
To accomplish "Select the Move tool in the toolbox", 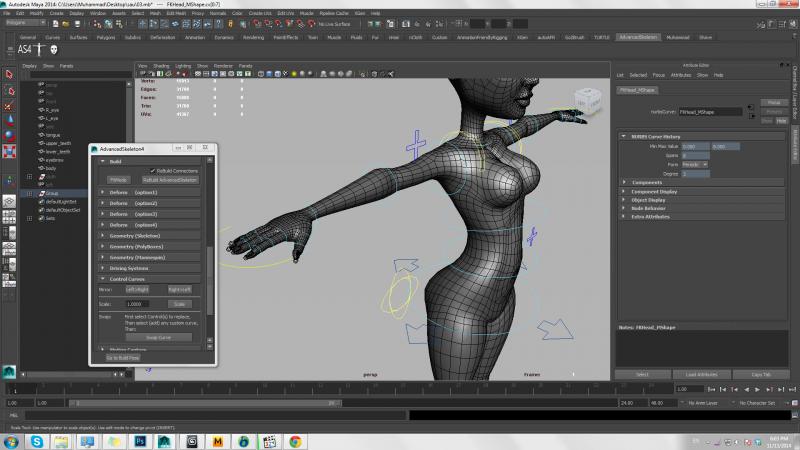I will coord(9,120).
